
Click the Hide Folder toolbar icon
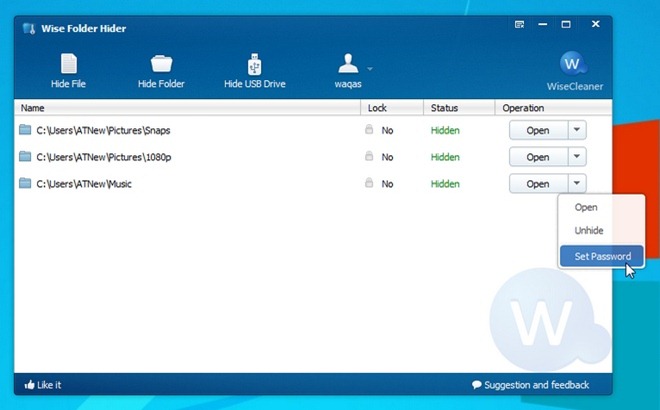162,64
